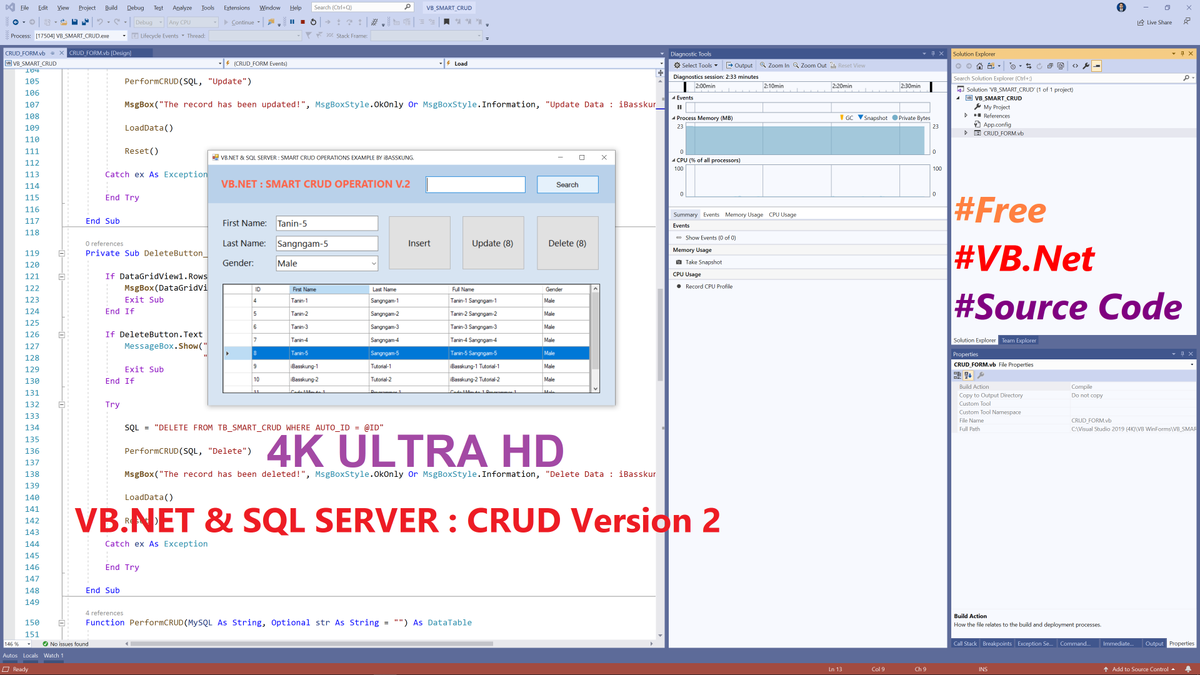The image size is (1200, 675).
Task: Click View Code icon in Solution Explorer
Action: [x=1075, y=66]
